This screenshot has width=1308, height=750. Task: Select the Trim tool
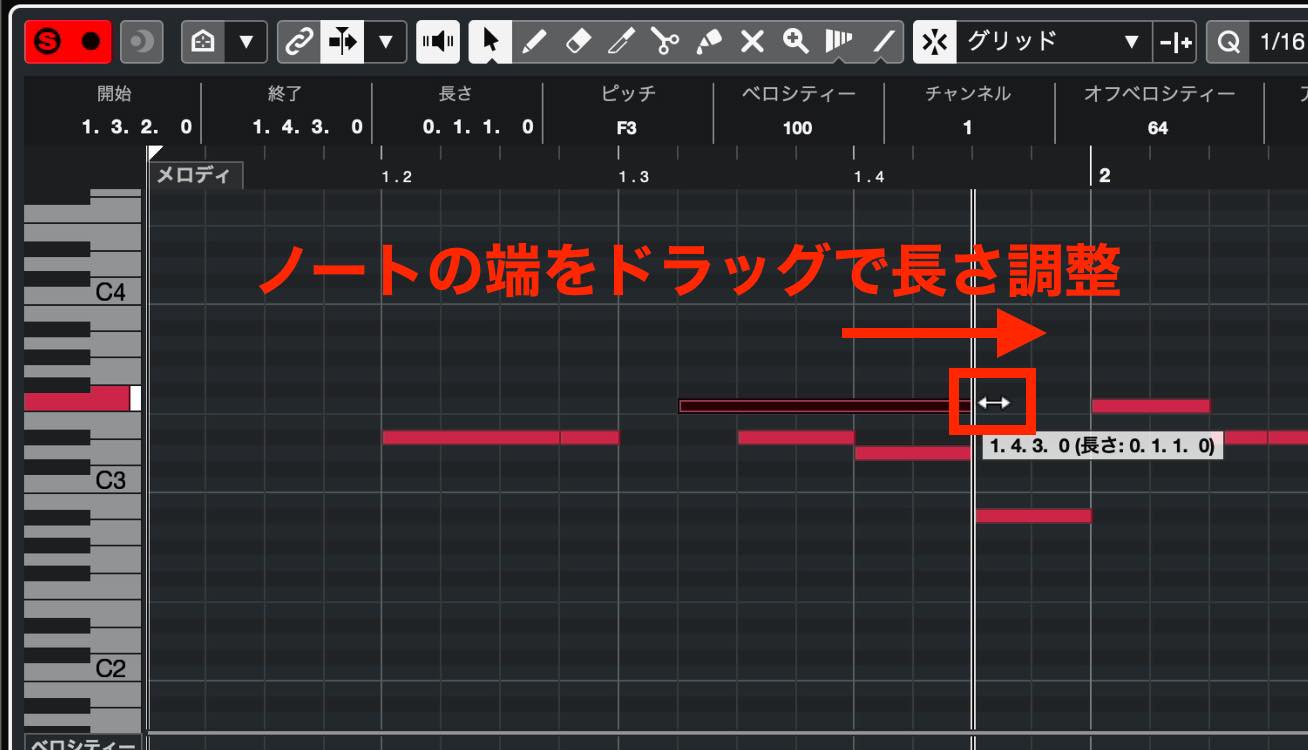tap(621, 42)
